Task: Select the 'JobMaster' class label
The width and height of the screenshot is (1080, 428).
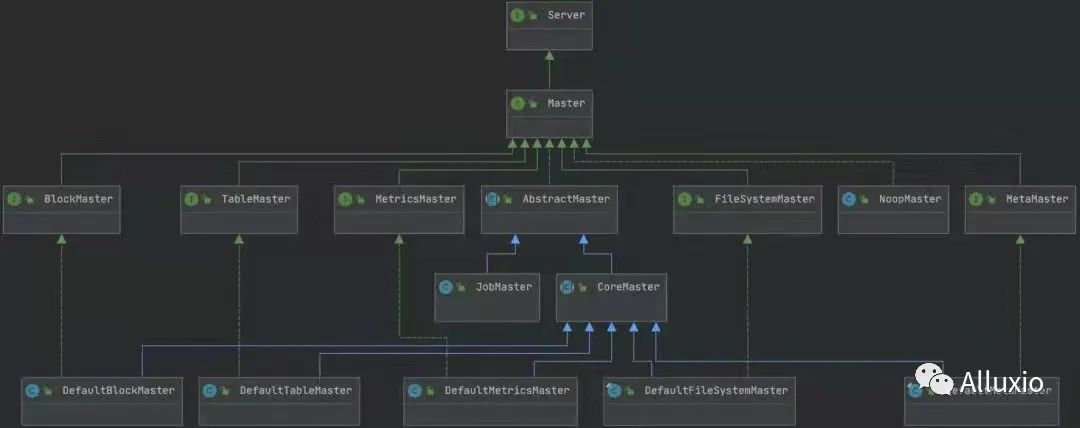Action: (503, 287)
